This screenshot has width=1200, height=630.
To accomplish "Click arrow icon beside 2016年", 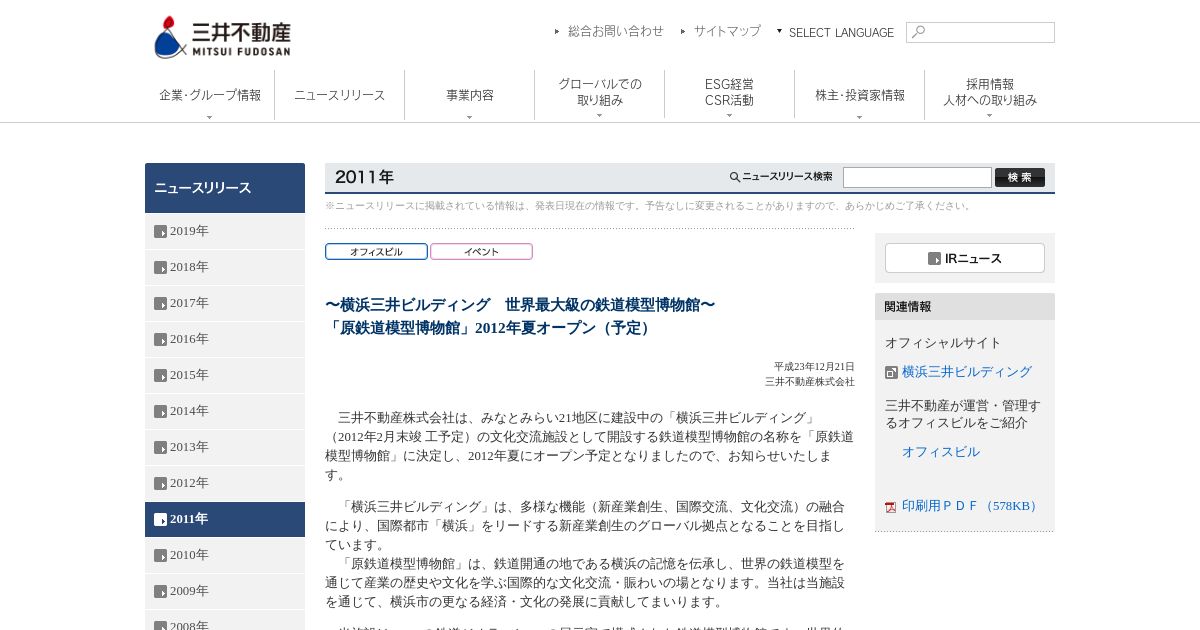I will (160, 340).
